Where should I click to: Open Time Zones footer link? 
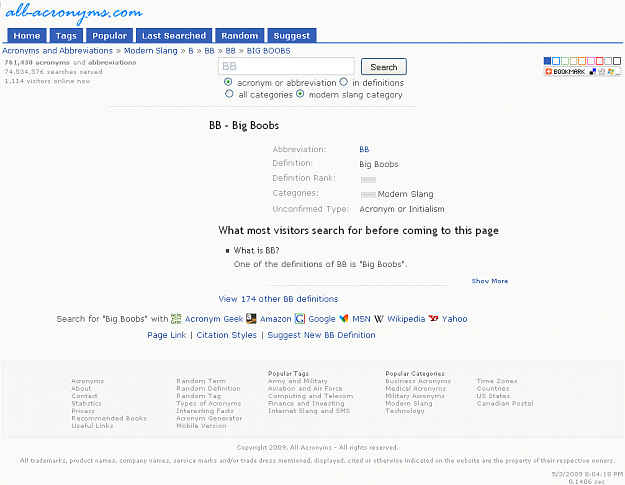coord(497,381)
